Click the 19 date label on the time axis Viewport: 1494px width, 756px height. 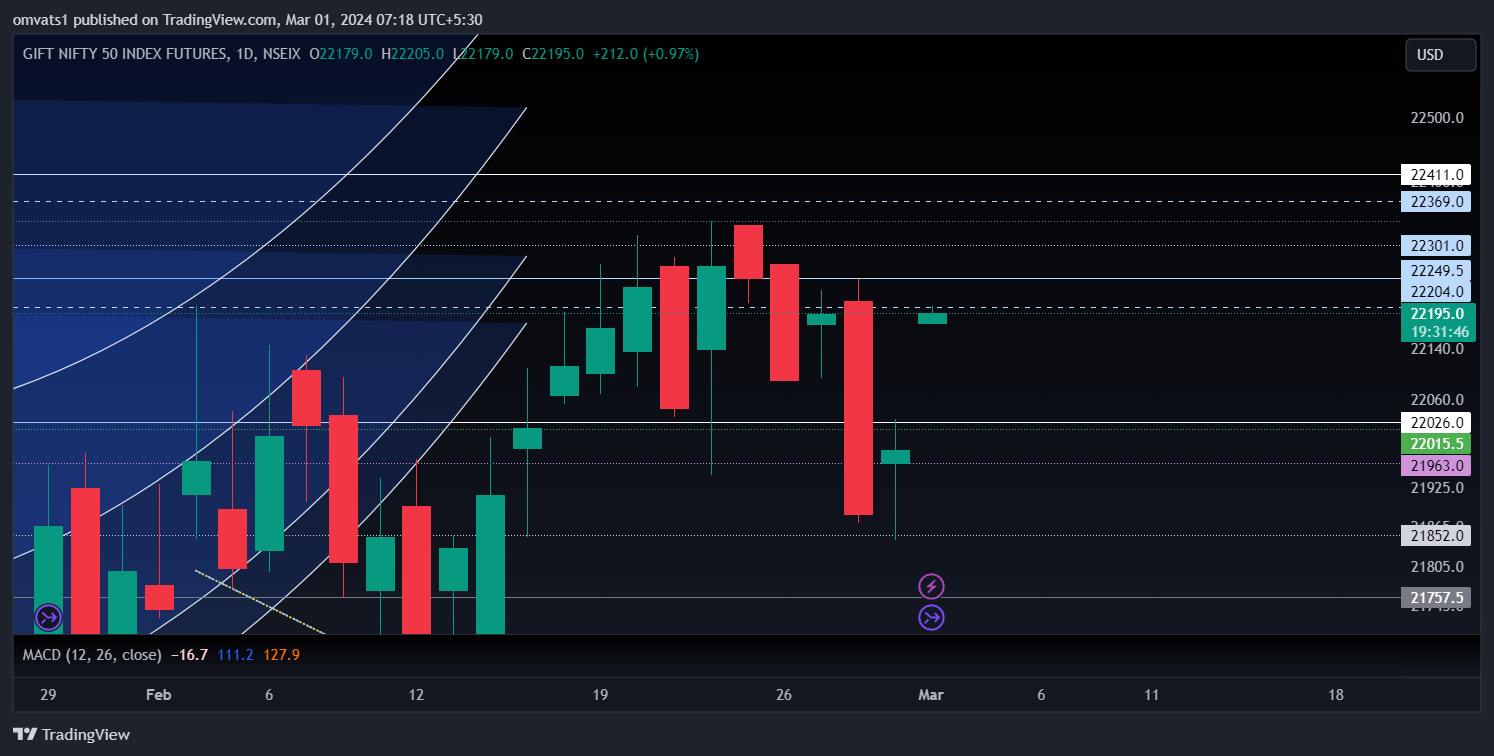pyautogui.click(x=600, y=694)
